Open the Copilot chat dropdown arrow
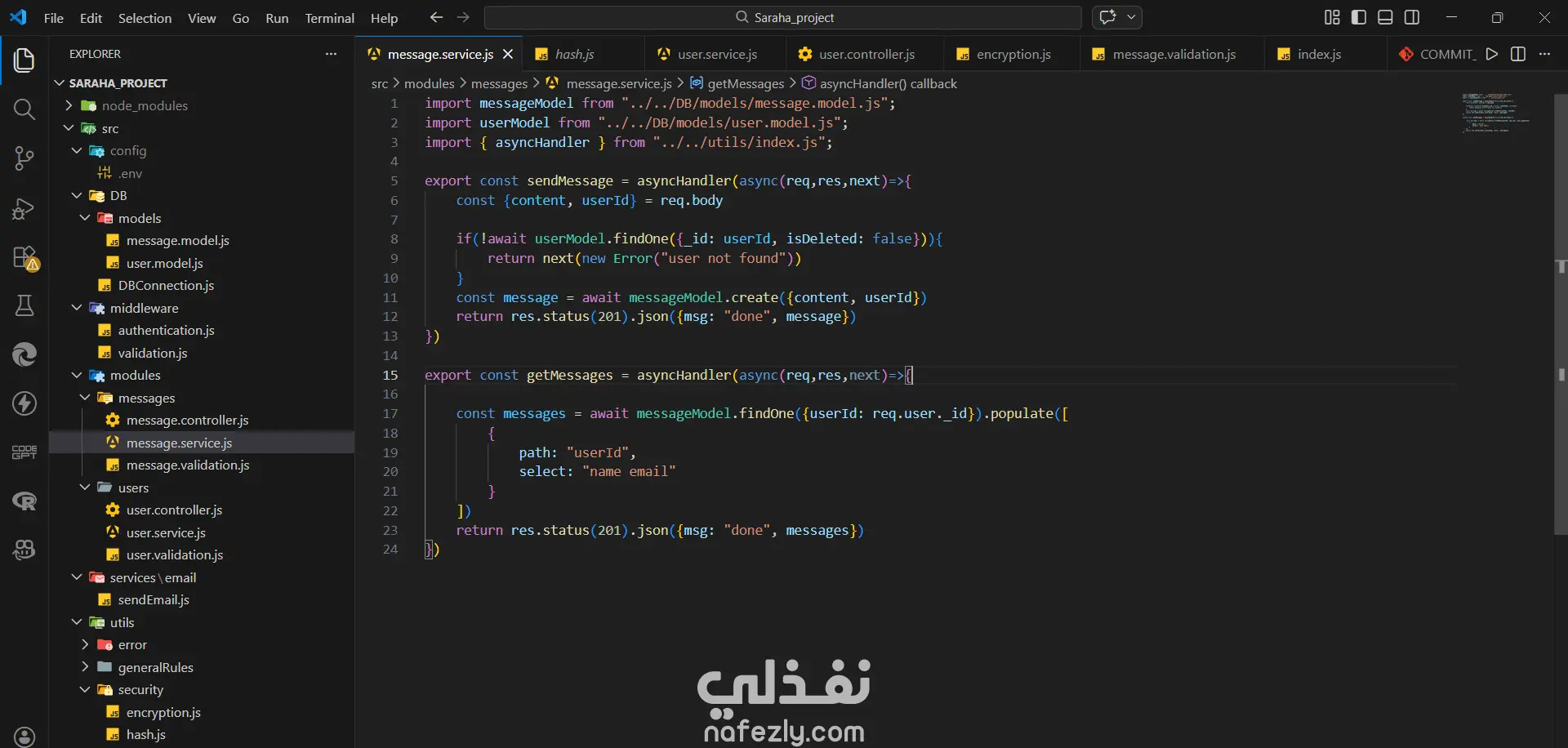1568x748 pixels. coord(1131,17)
